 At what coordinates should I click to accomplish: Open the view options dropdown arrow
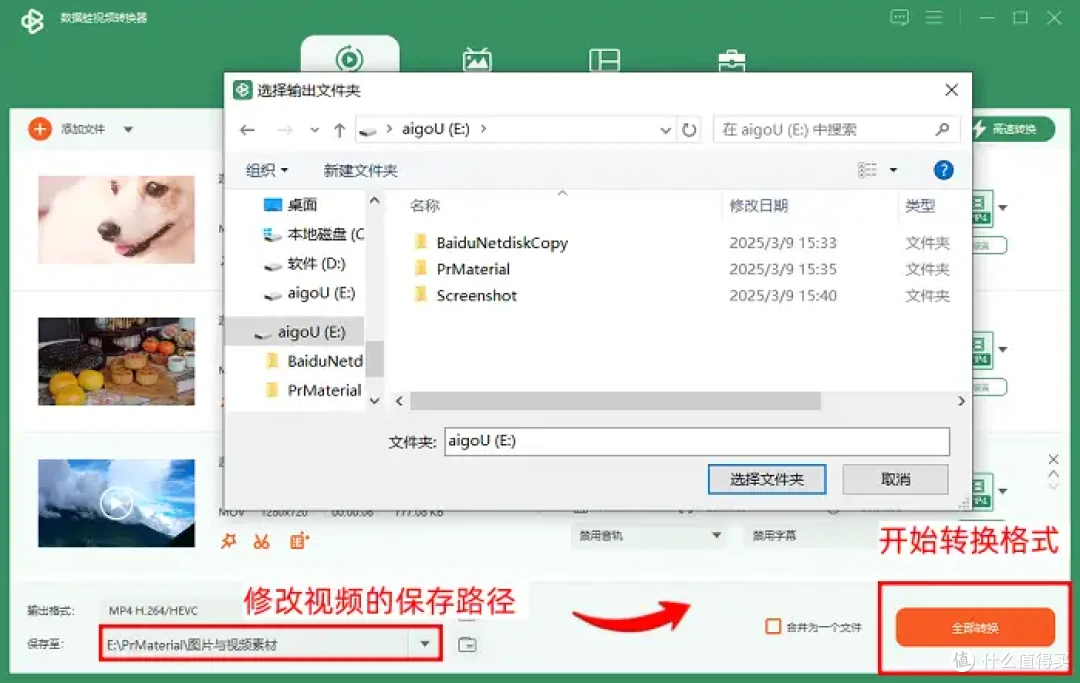[x=893, y=170]
